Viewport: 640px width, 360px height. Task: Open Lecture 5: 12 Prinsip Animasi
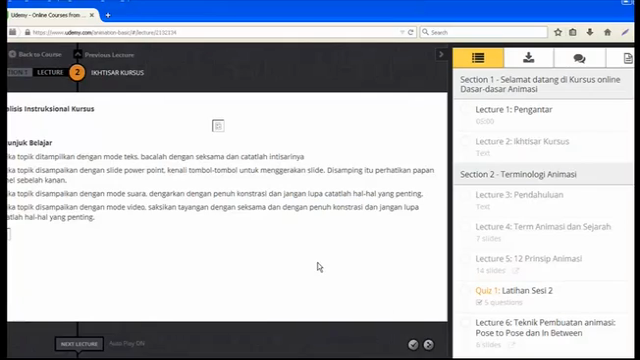(x=529, y=258)
